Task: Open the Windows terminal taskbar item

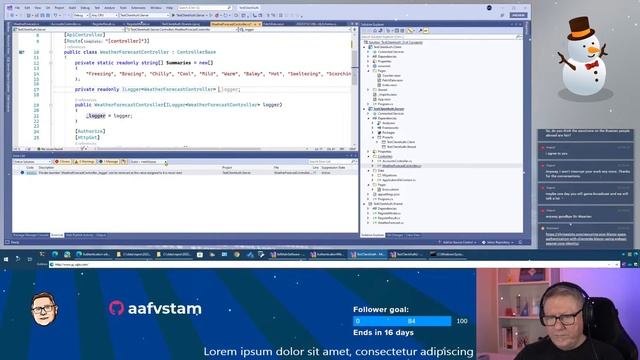Action: tap(447, 254)
